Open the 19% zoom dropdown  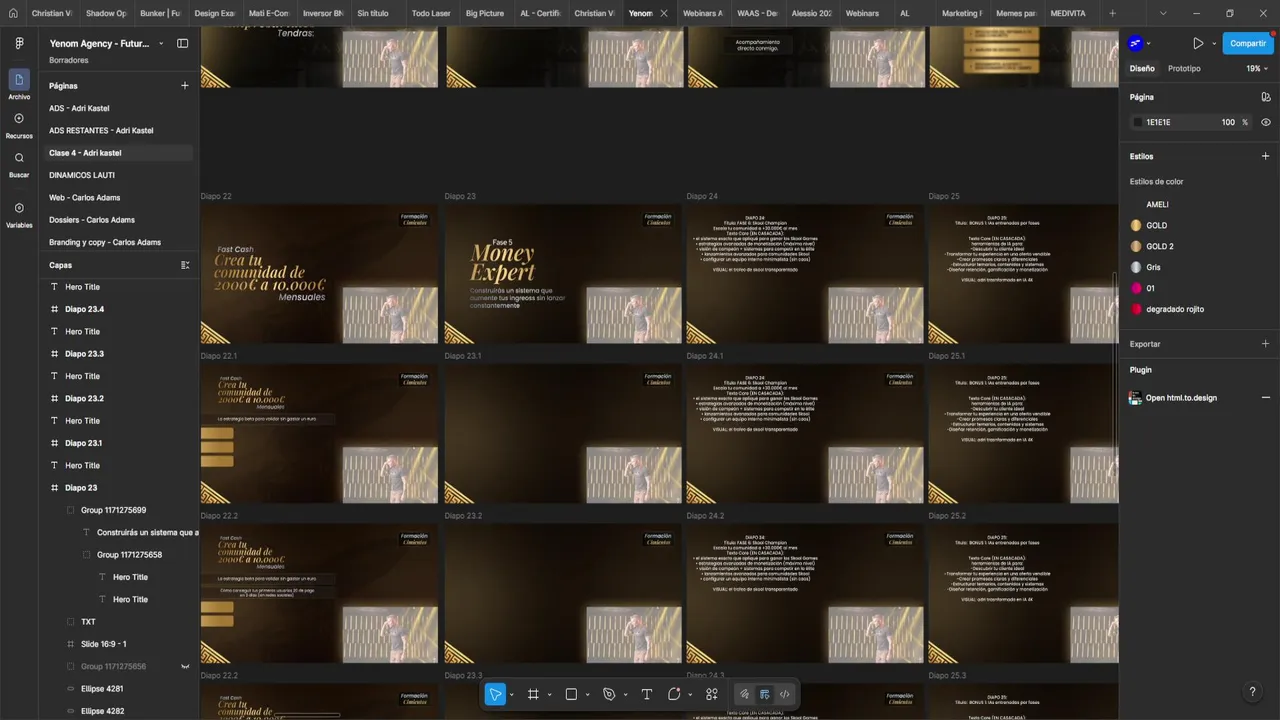coord(1257,68)
